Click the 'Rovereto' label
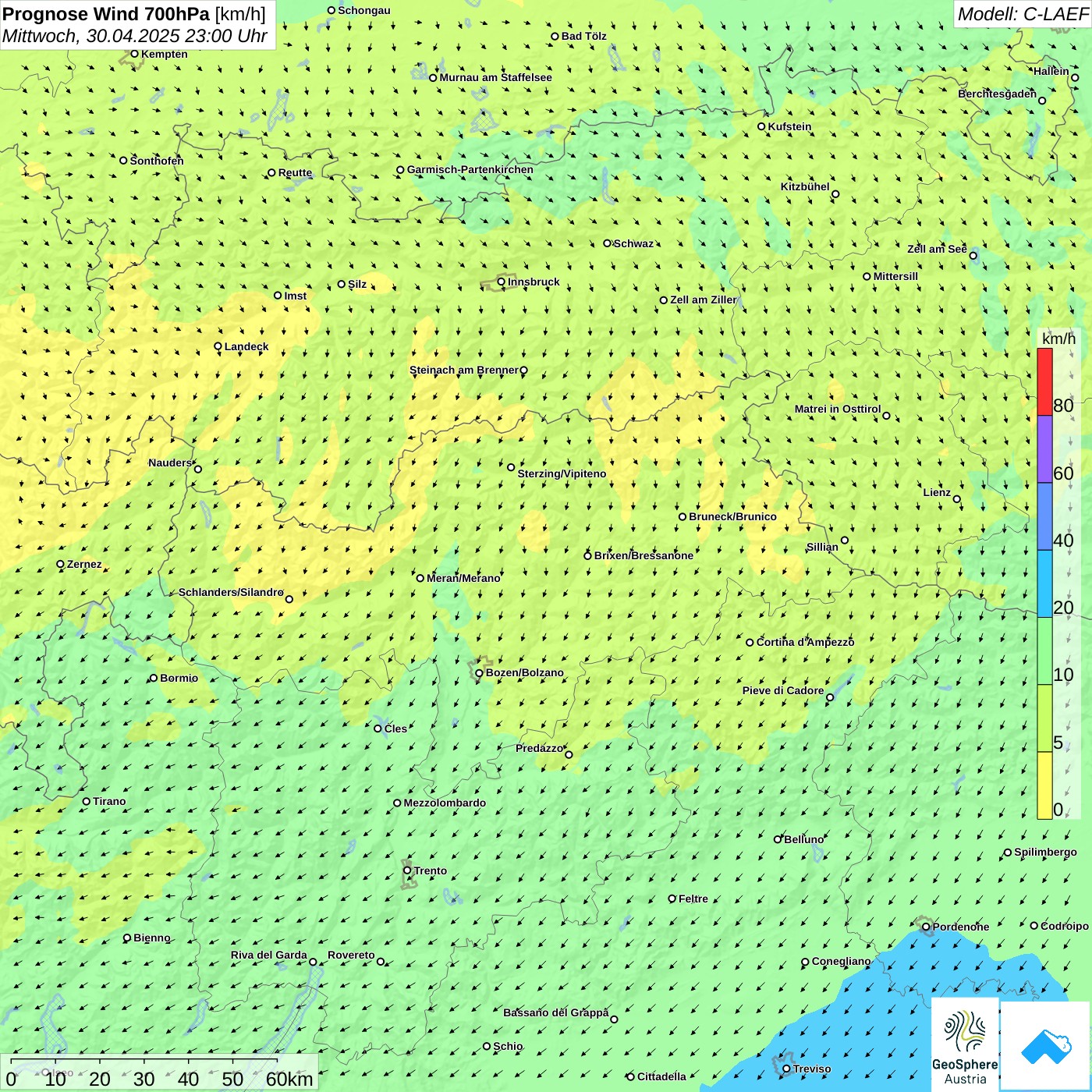Image resolution: width=1092 pixels, height=1092 pixels. pyautogui.click(x=351, y=955)
